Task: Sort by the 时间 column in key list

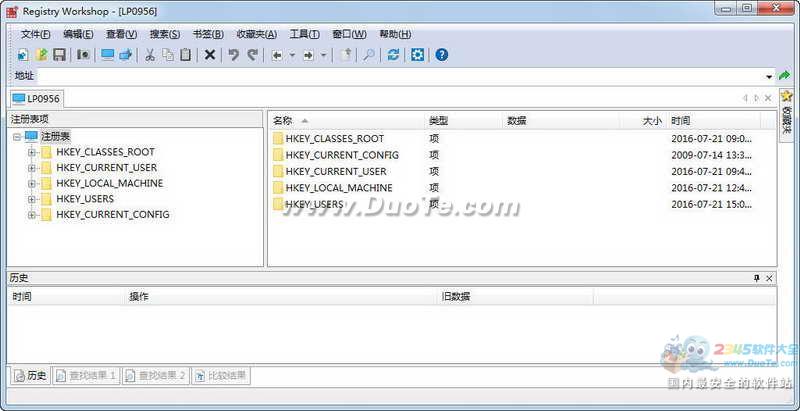Action: click(x=714, y=121)
